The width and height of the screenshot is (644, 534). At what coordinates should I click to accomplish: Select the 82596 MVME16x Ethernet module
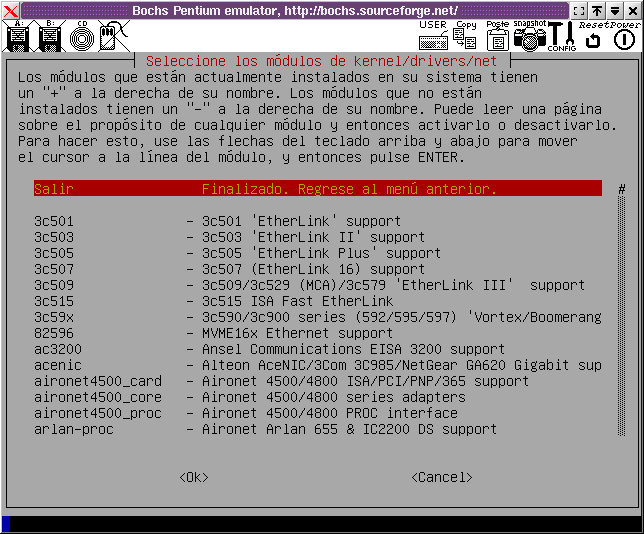[318, 333]
